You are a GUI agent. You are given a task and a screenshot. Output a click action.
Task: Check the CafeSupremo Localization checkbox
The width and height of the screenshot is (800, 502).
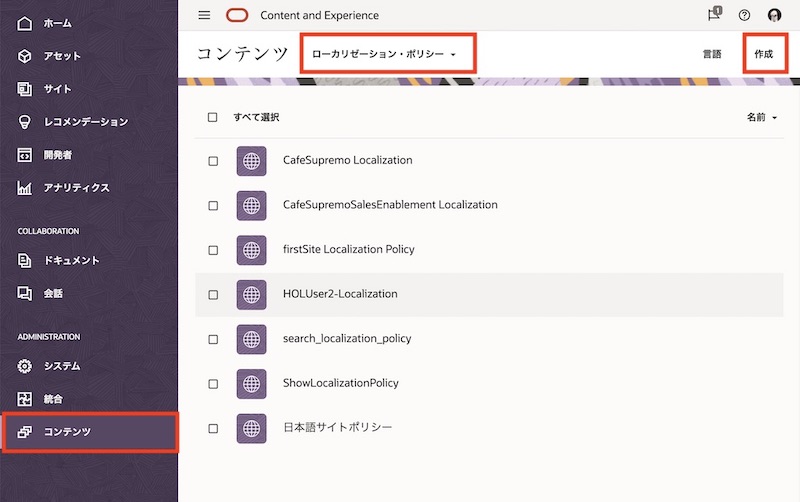click(213, 161)
